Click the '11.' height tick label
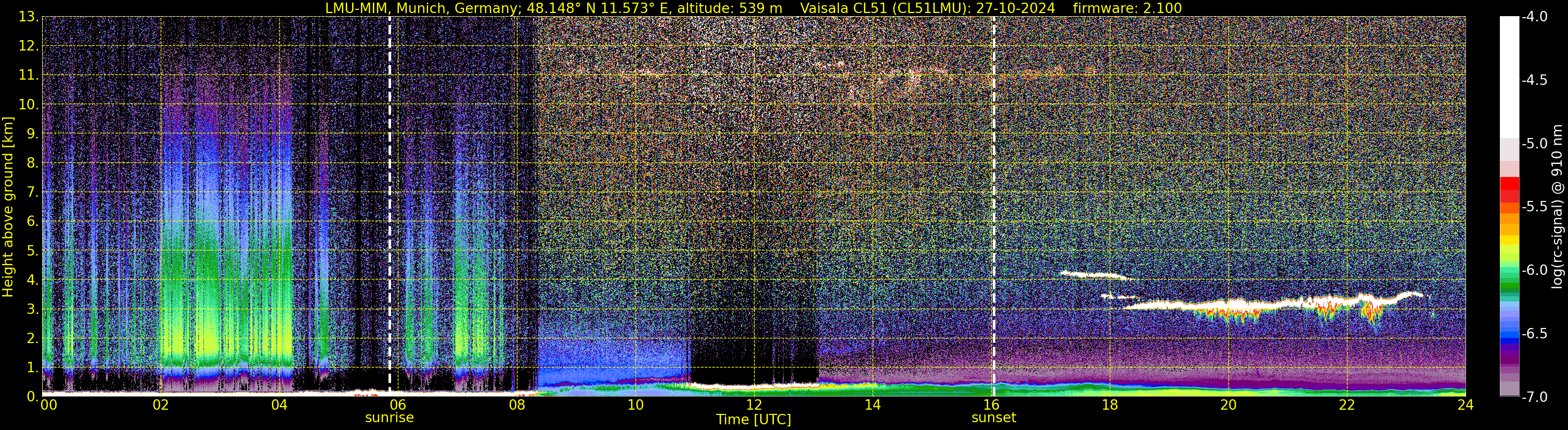The image size is (1568, 430). 29,75
